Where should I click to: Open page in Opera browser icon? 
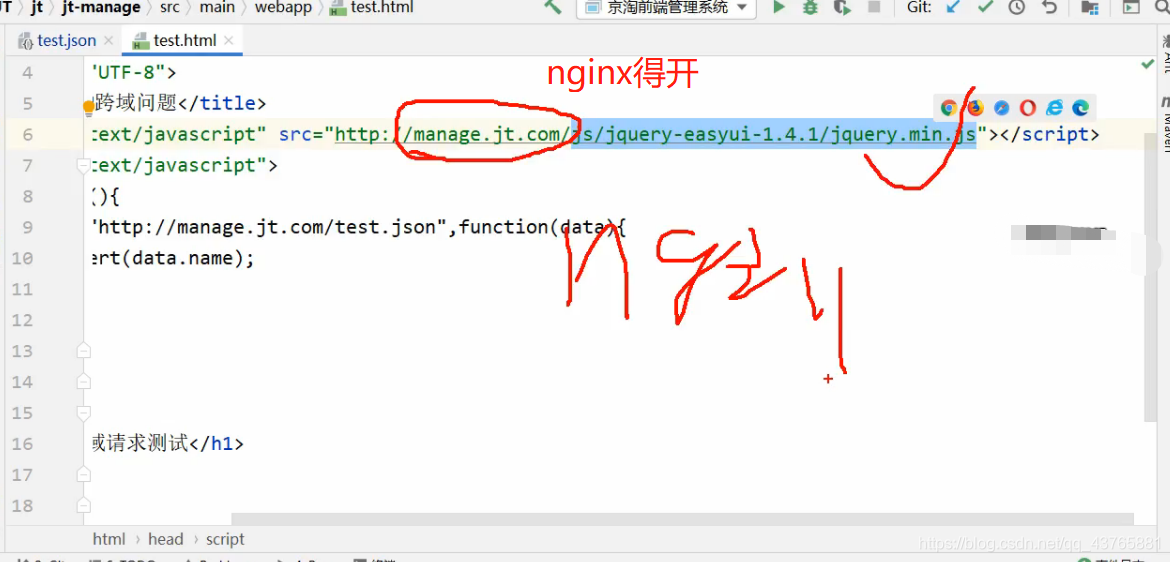coord(1027,107)
